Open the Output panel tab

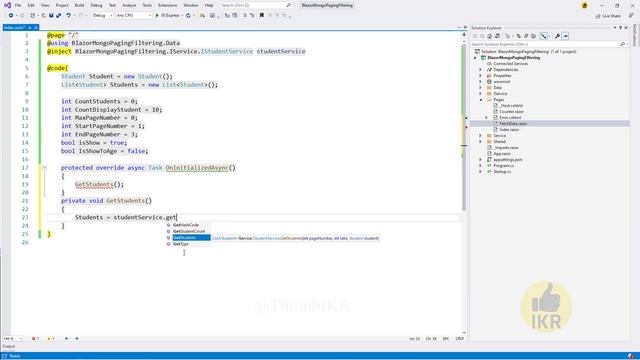coord(9,347)
